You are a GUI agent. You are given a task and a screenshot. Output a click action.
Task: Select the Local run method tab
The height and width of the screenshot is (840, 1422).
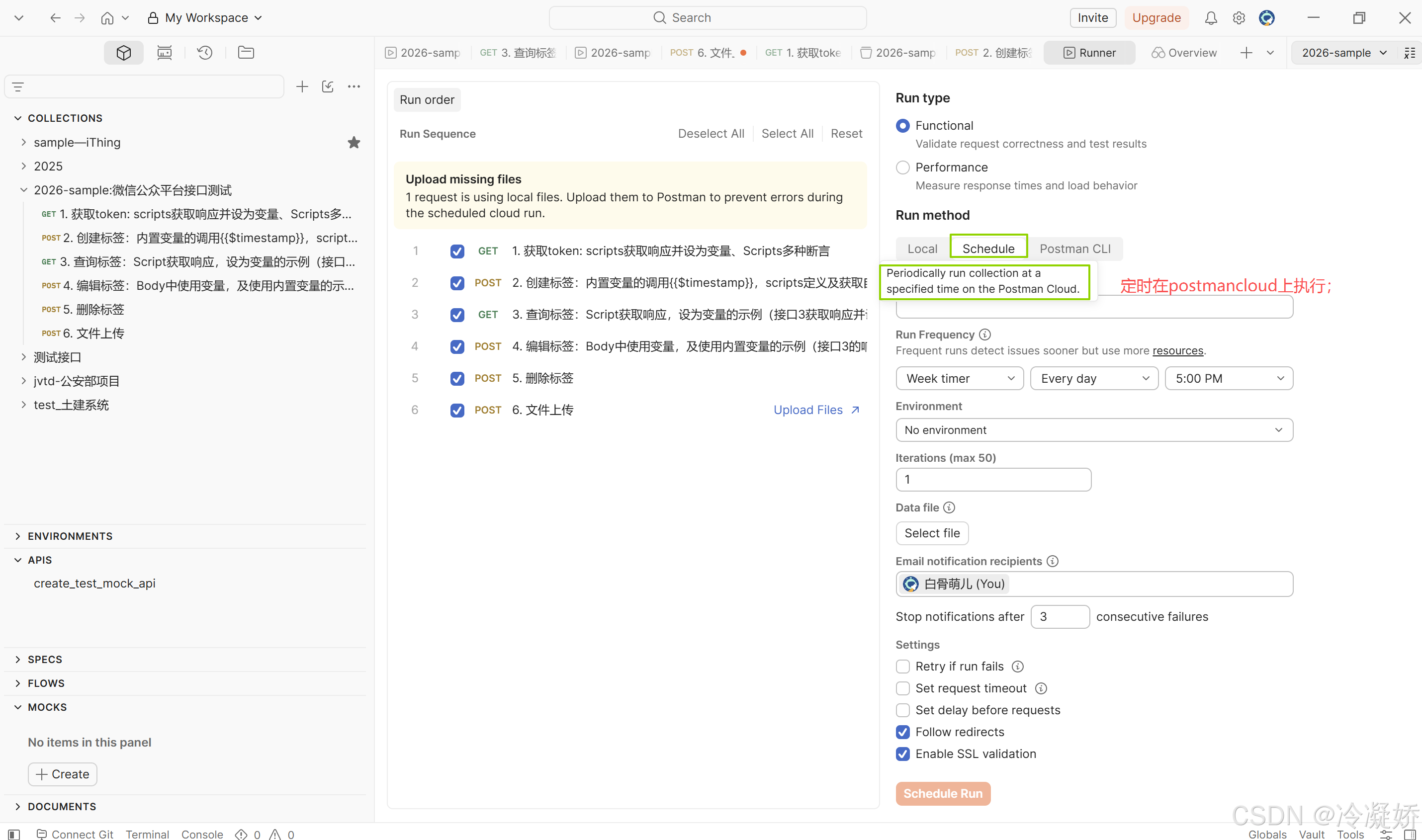(923, 249)
